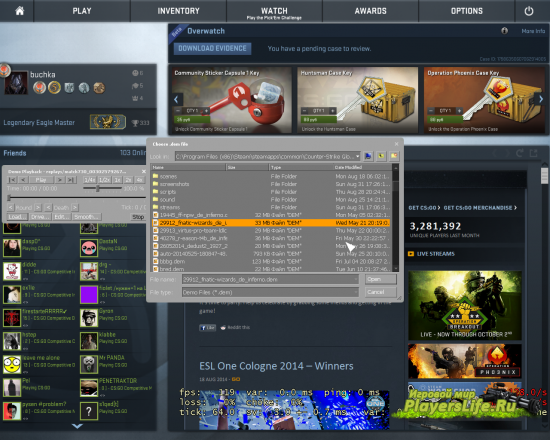
Task: Click the power quit icon
Action: click(529, 11)
